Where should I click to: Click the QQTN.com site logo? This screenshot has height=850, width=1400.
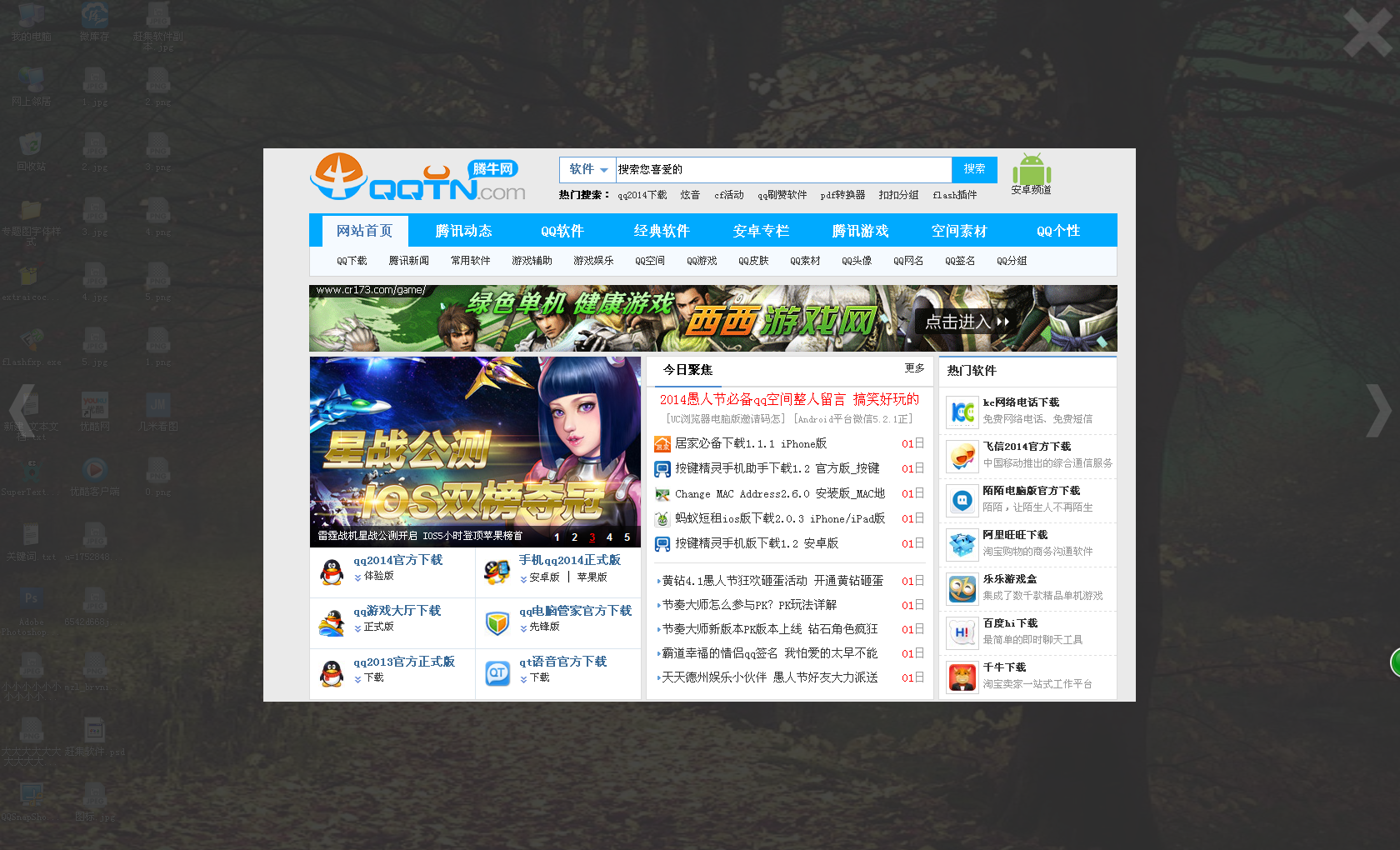pyautogui.click(x=418, y=177)
